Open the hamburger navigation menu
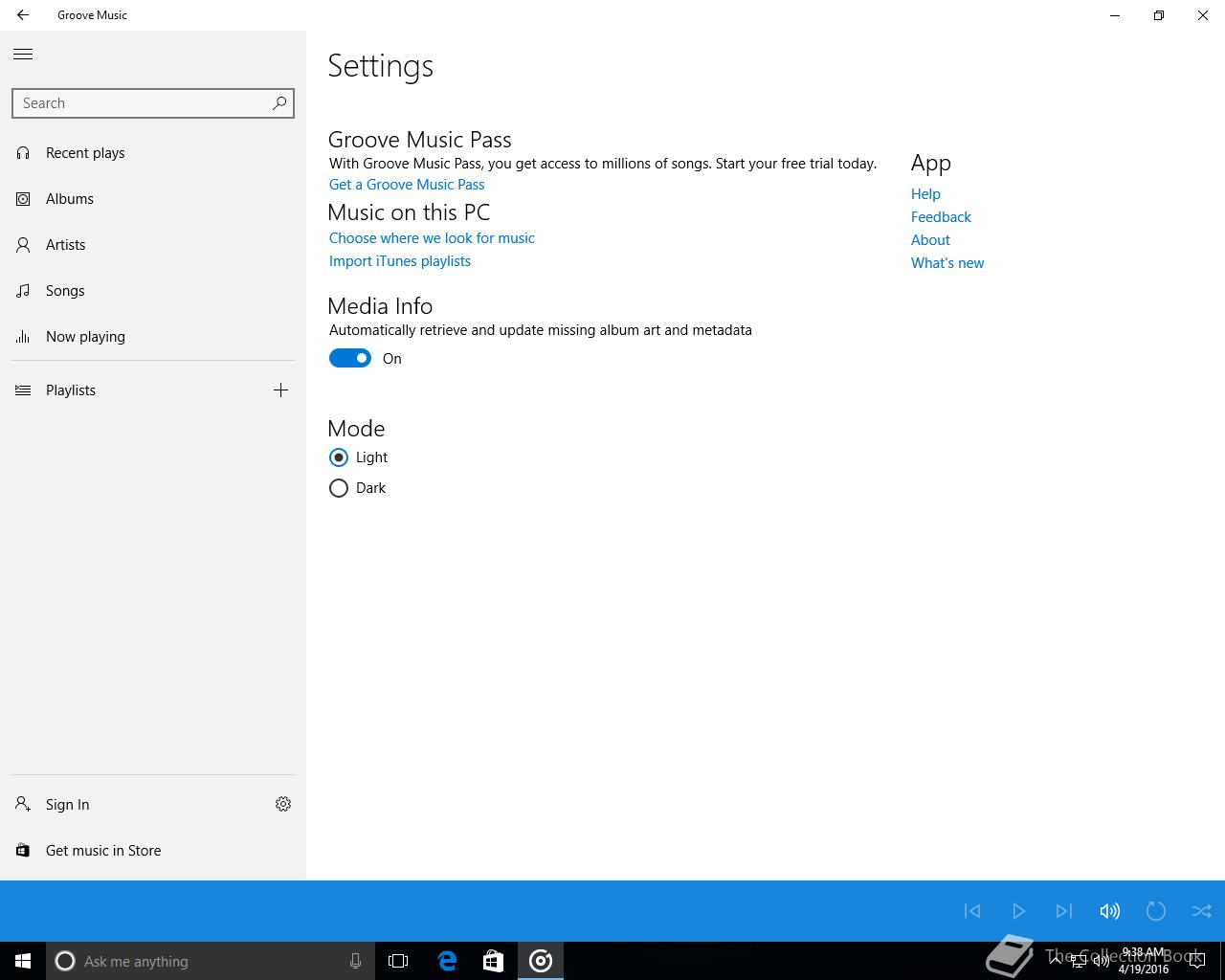1225x980 pixels. [23, 55]
